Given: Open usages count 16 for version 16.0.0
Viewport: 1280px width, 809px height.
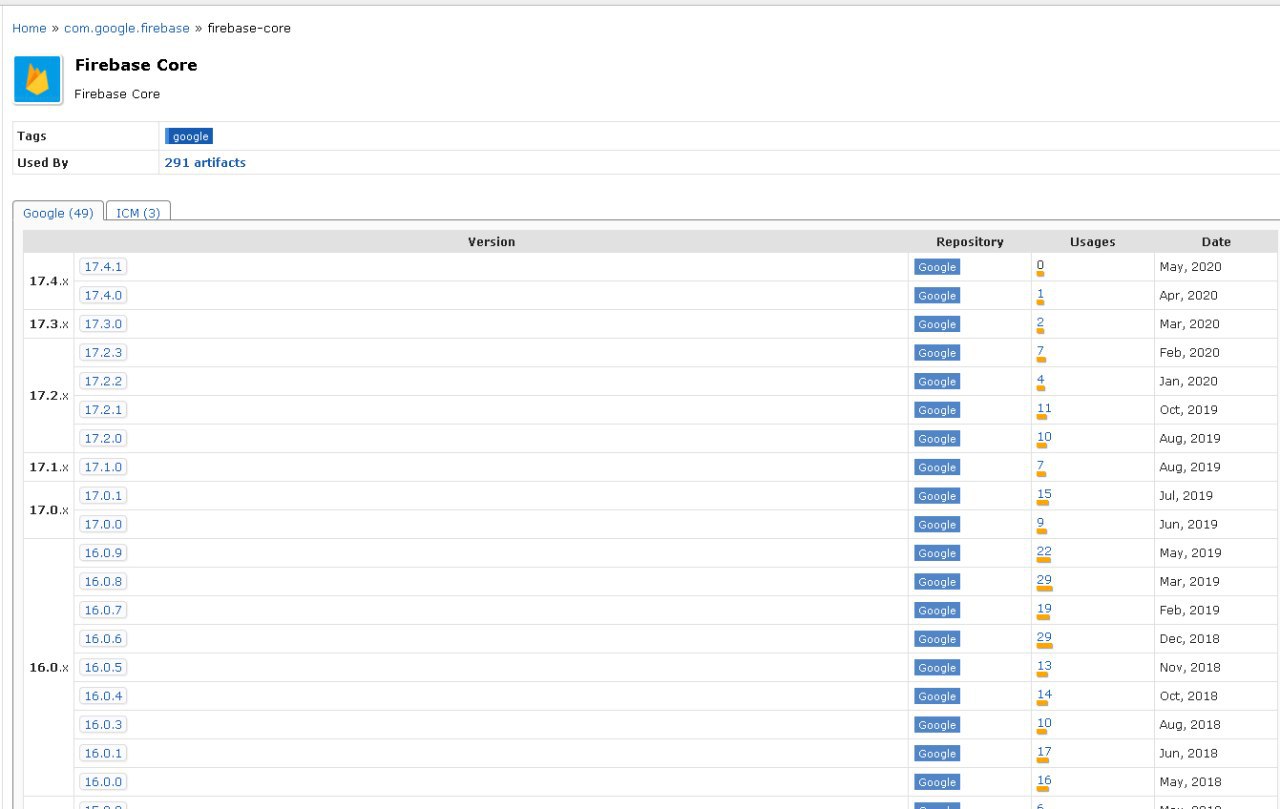Looking at the screenshot, I should click(1044, 781).
